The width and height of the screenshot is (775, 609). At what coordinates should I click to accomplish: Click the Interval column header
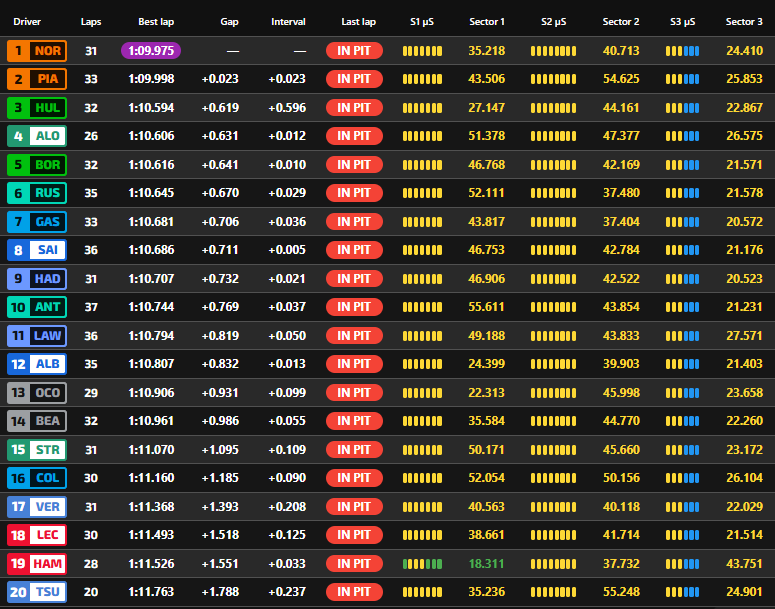(288, 21)
